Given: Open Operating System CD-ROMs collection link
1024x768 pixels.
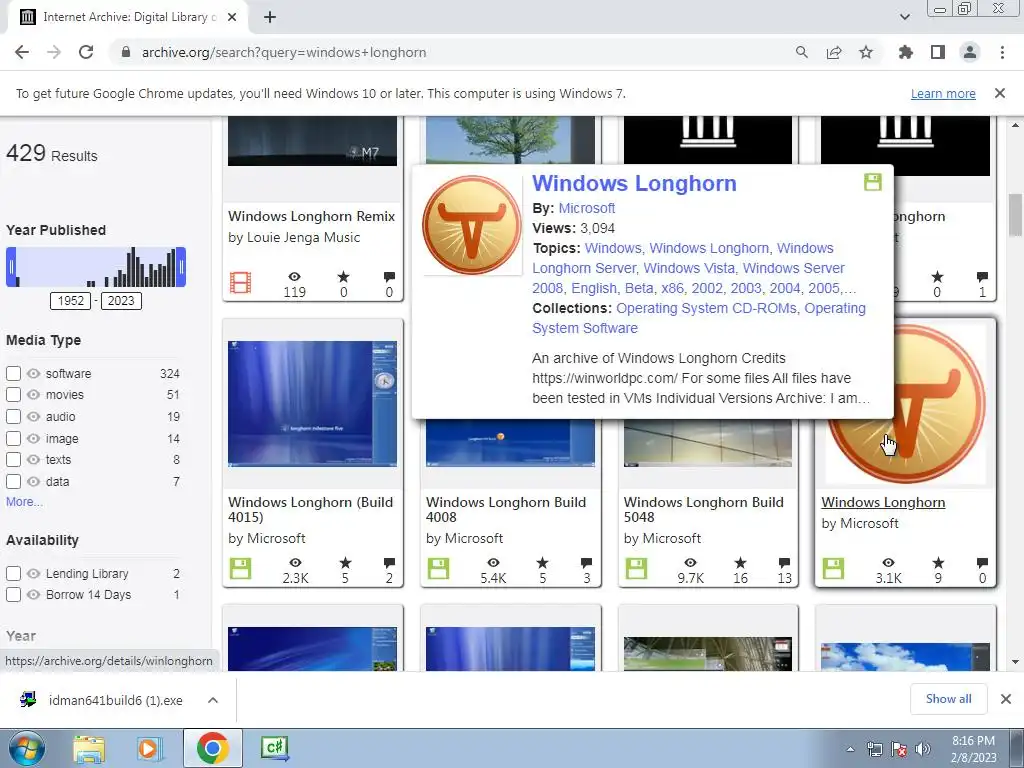Looking at the screenshot, I should 707,308.
